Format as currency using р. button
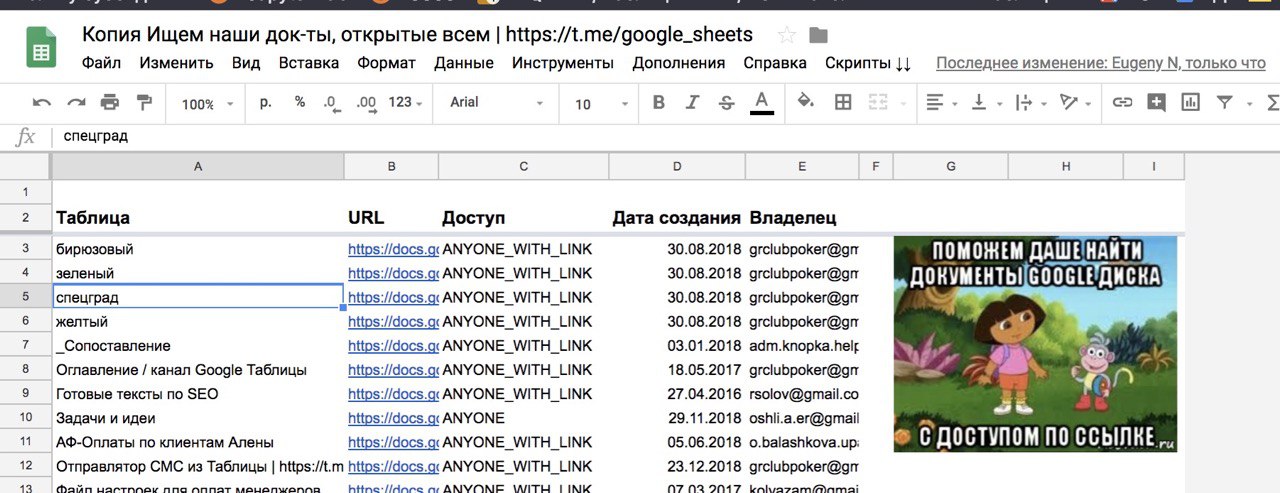 point(266,102)
